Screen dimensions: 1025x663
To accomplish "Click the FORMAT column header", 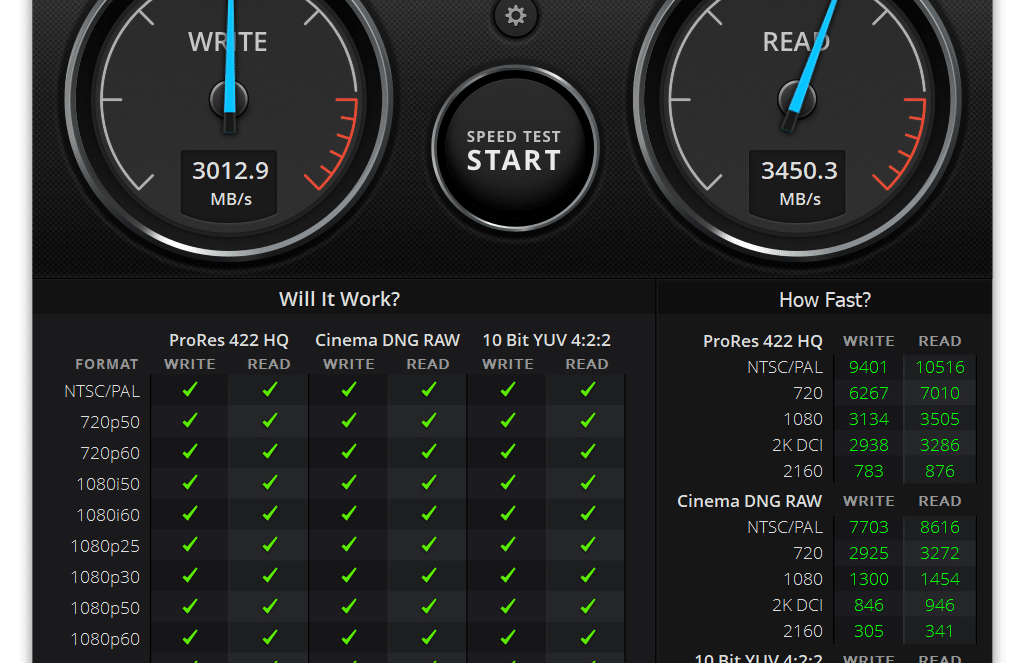I will [107, 364].
